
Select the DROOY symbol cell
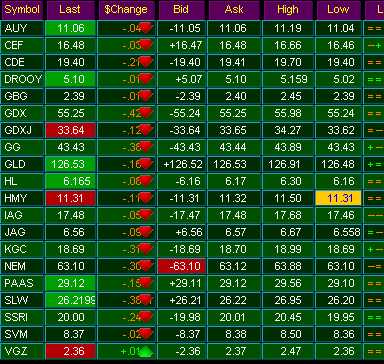pyautogui.click(x=22, y=79)
